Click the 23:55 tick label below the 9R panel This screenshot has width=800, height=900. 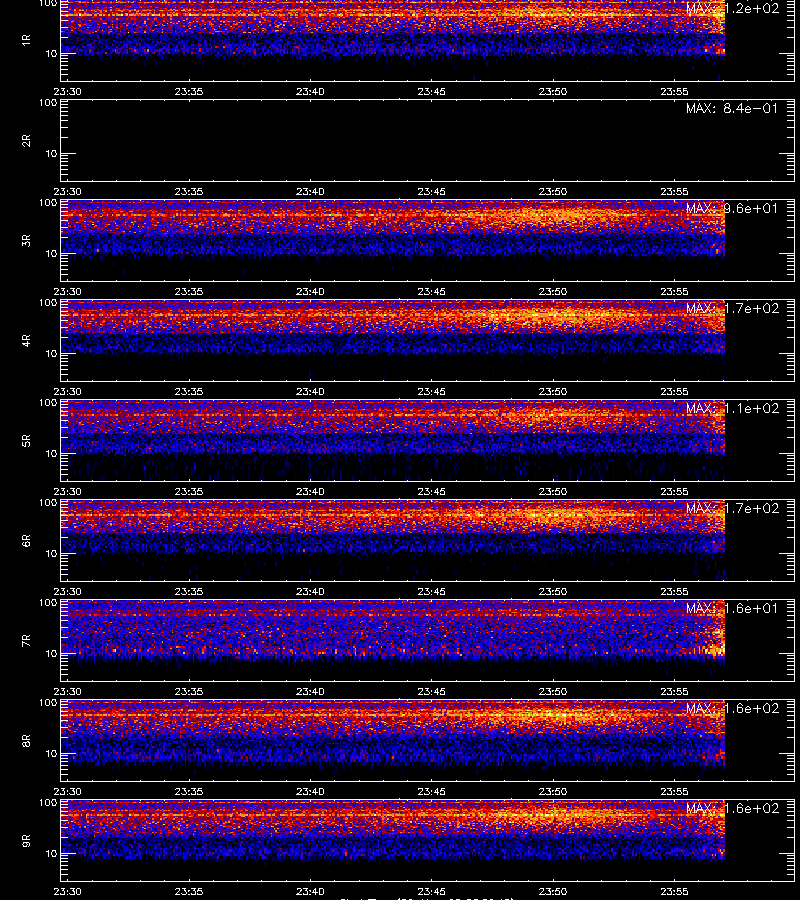tap(674, 891)
